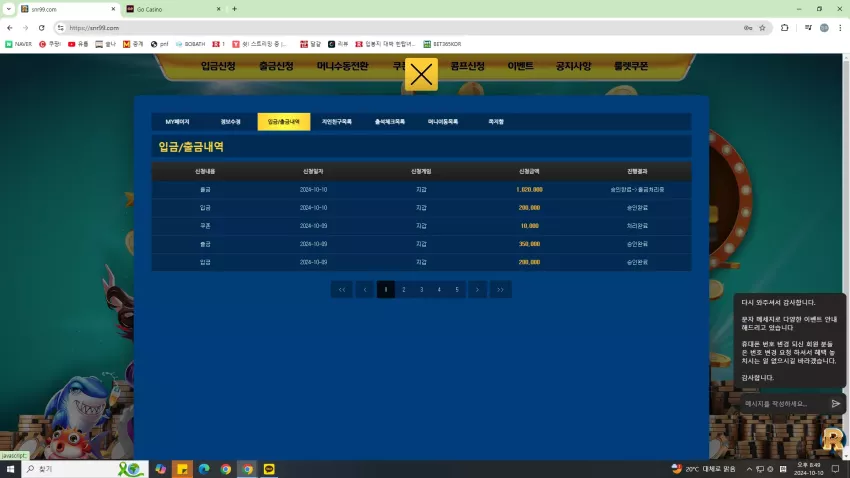This screenshot has height=478, width=850.
Task: Switch to the 정보수정 tab
Action: pos(230,122)
